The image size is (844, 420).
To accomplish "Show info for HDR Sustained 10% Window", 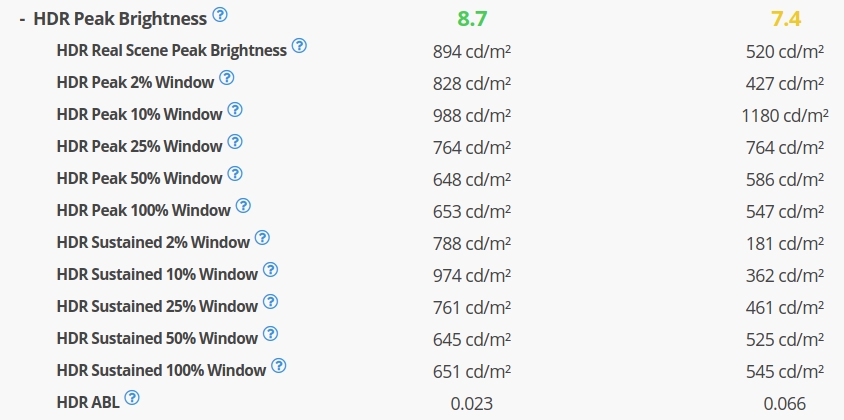I will click(x=270, y=271).
